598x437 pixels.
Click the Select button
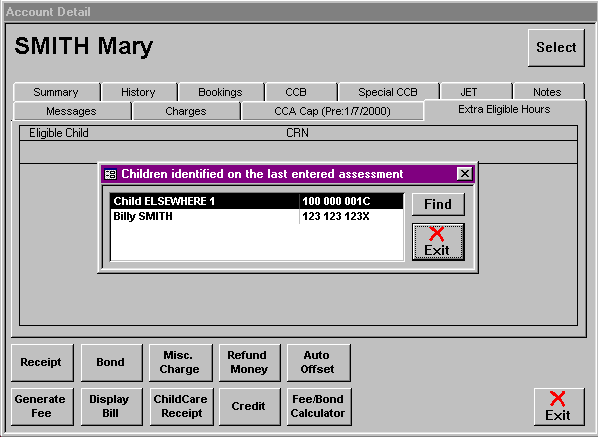pos(556,48)
